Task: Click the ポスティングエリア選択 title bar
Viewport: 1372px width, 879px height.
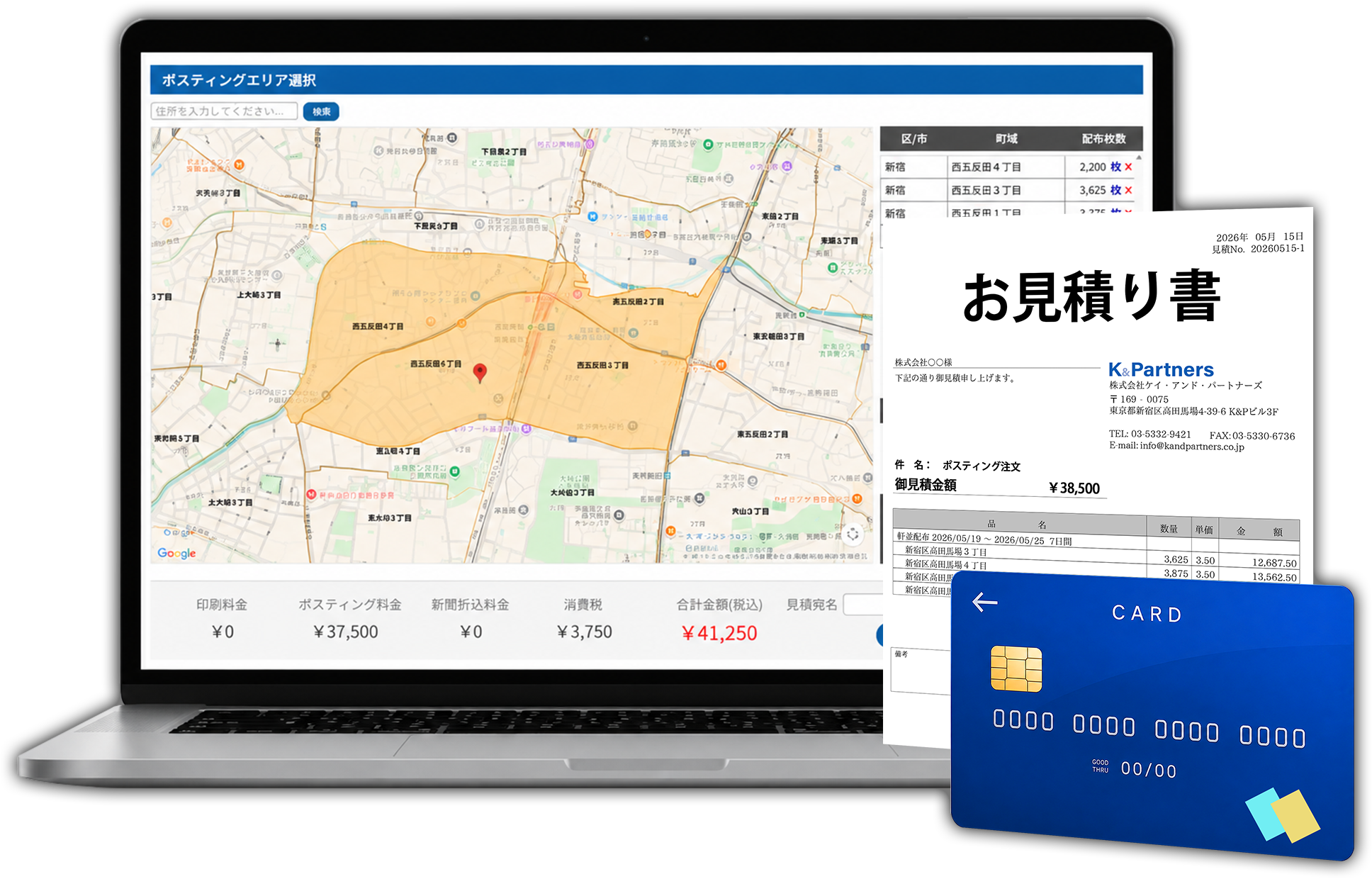Action: click(x=646, y=80)
